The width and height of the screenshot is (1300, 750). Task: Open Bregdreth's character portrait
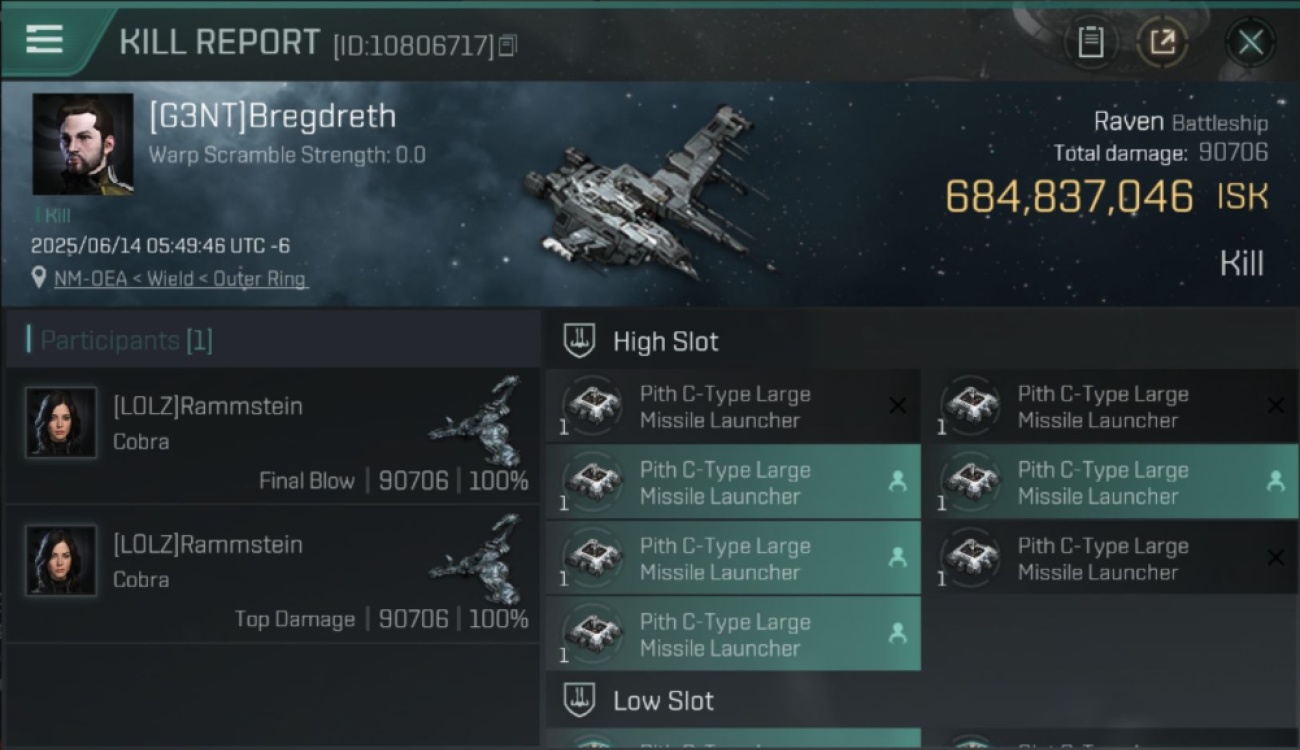(83, 144)
